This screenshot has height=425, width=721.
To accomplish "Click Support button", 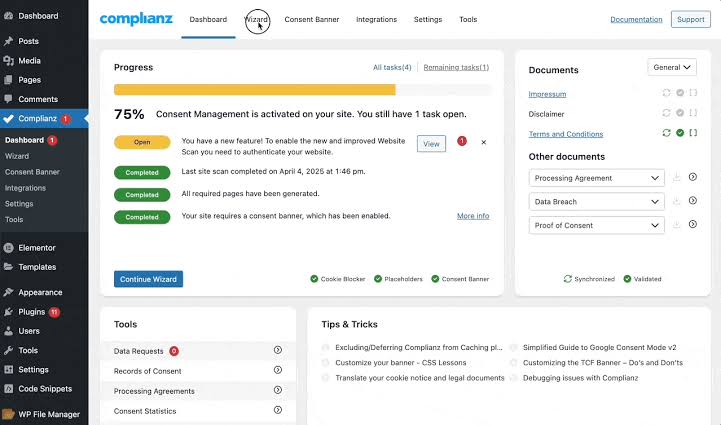I will coord(691,19).
